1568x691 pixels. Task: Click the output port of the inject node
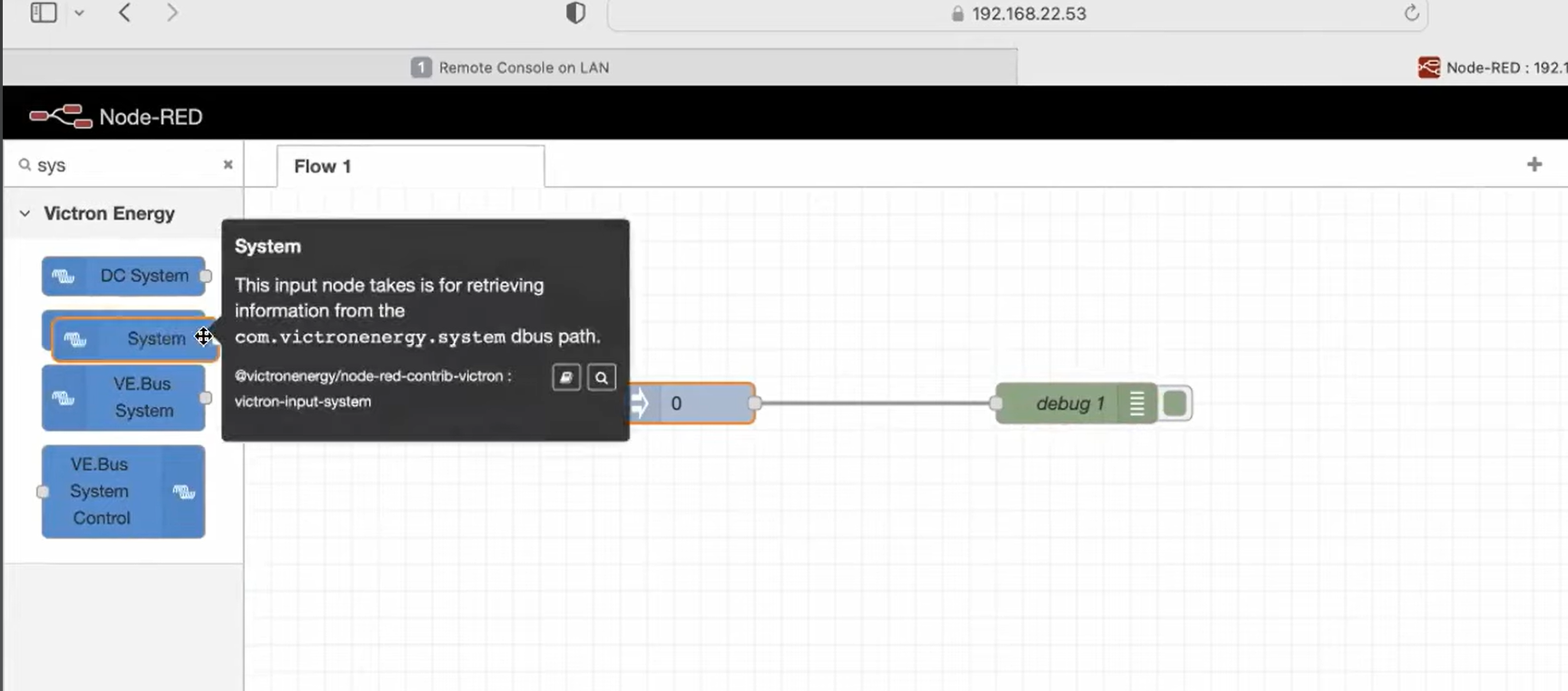pyautogui.click(x=755, y=404)
